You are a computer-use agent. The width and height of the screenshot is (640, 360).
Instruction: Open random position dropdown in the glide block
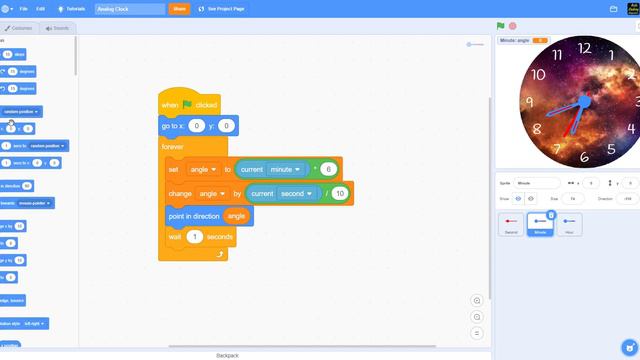[48, 146]
